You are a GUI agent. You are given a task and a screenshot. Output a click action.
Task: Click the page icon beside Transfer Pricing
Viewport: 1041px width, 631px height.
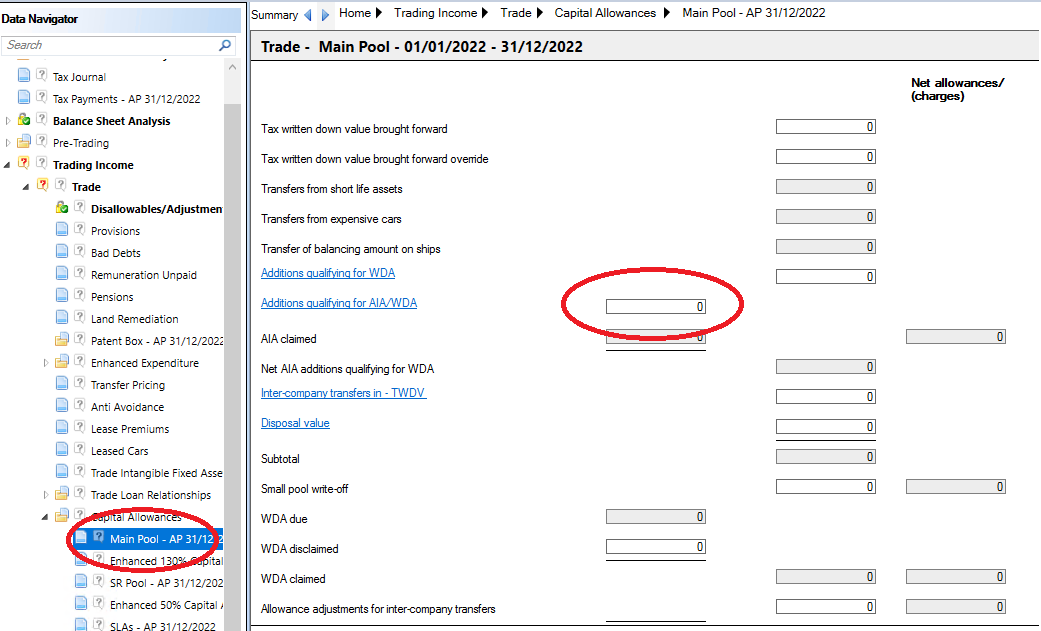(x=62, y=383)
